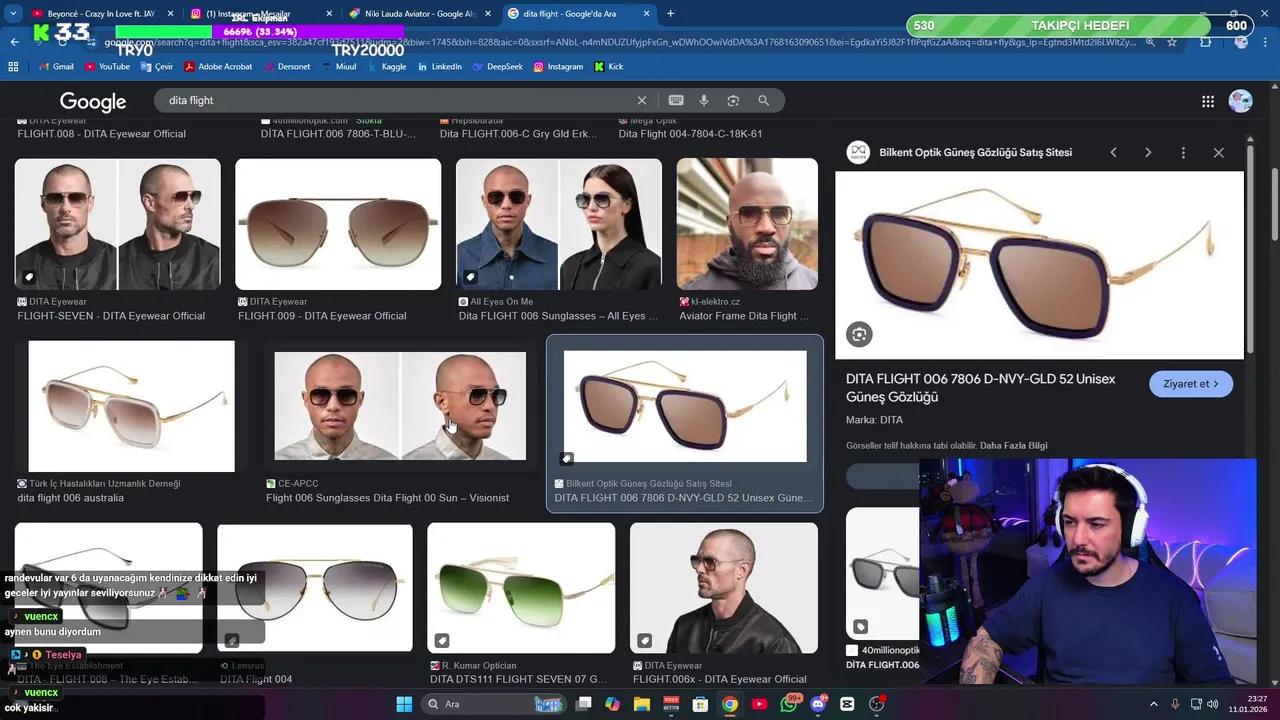Open search by image camera icon
Image resolution: width=1280 pixels, height=720 pixels.
(x=733, y=100)
